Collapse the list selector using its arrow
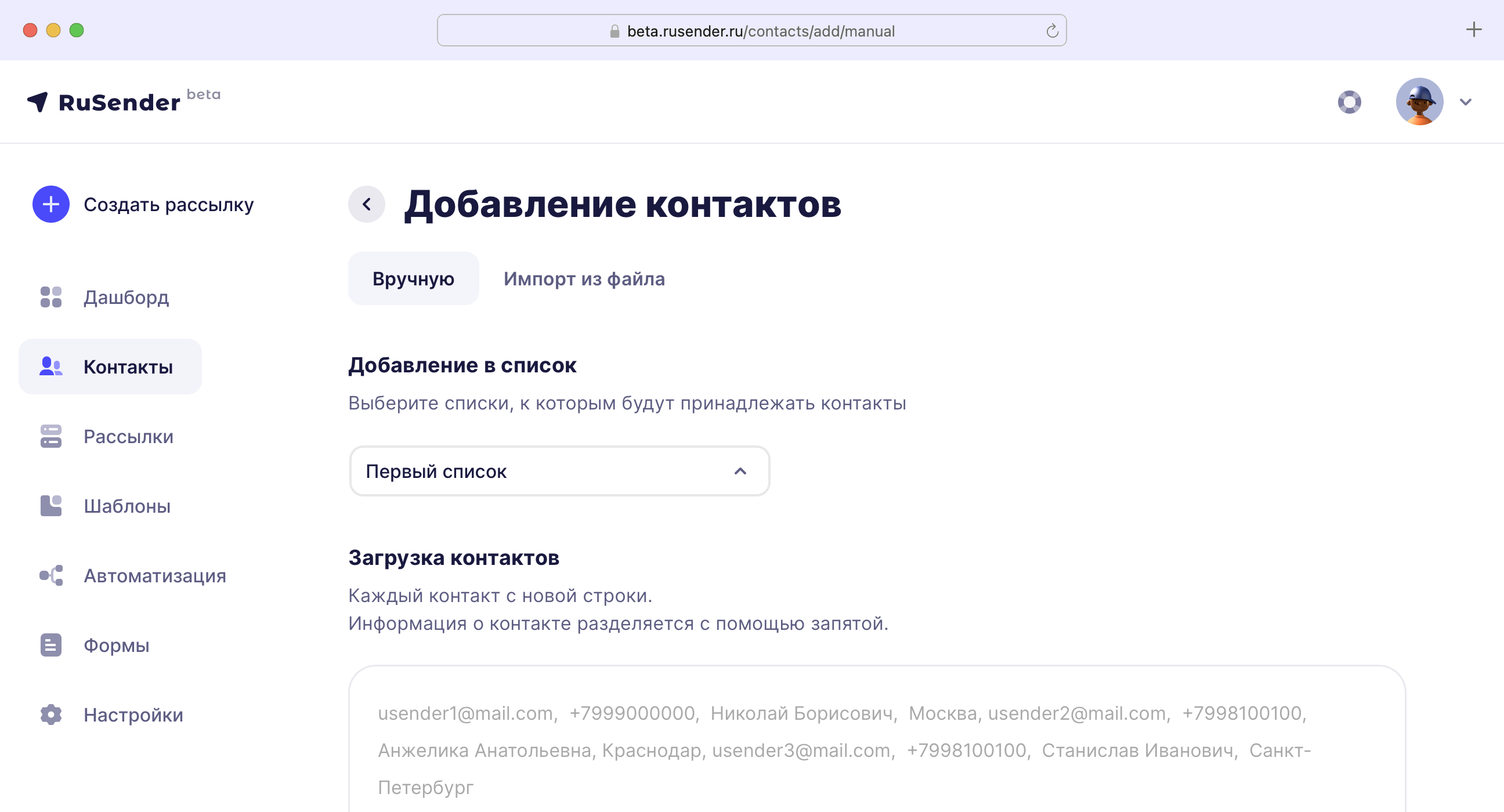The height and width of the screenshot is (812, 1504). point(740,471)
